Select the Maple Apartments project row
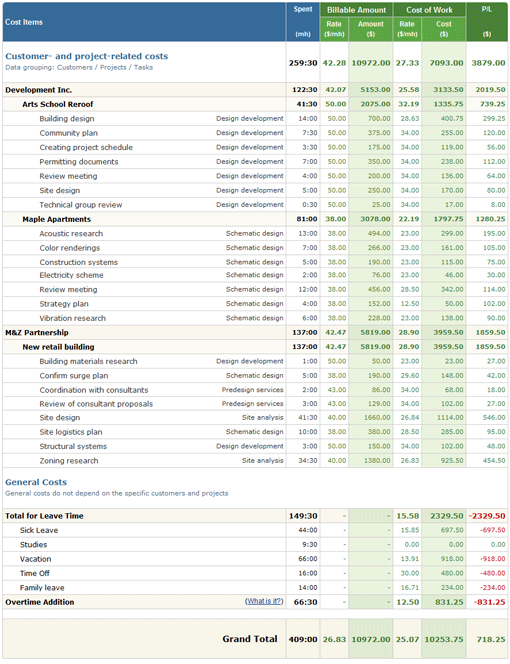 click(x=255, y=219)
